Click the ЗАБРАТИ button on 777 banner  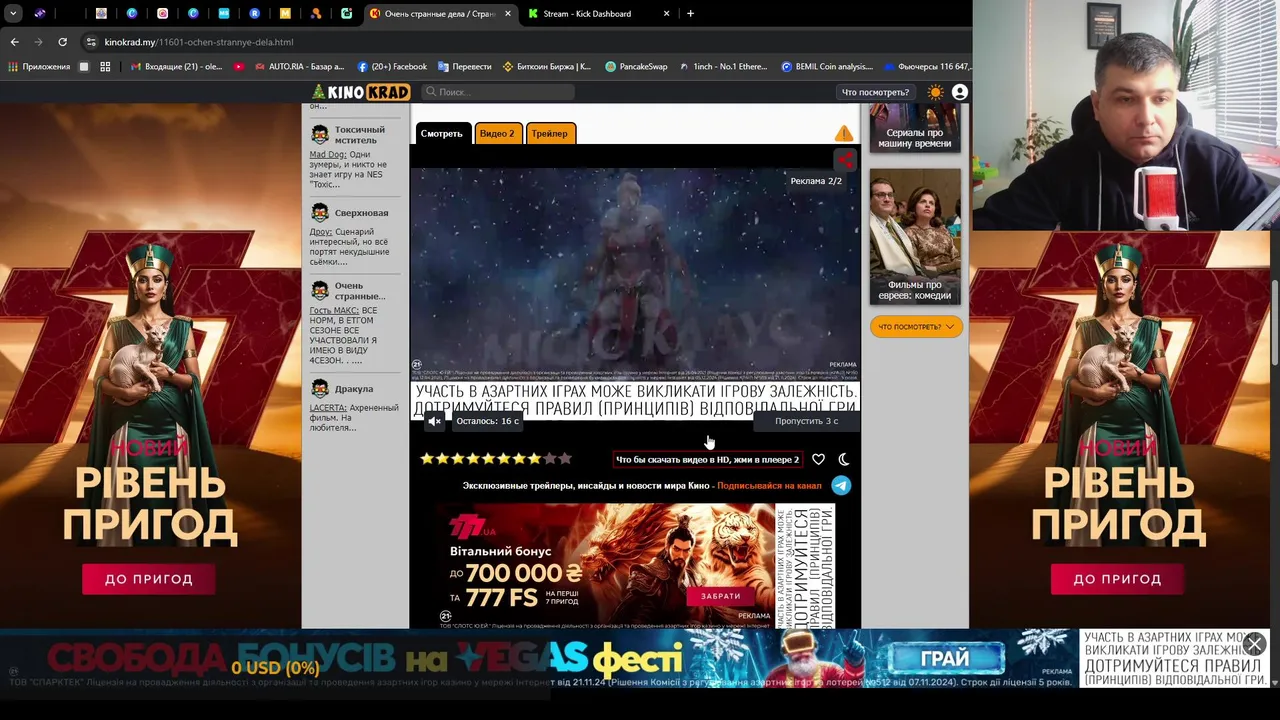[x=720, y=596]
